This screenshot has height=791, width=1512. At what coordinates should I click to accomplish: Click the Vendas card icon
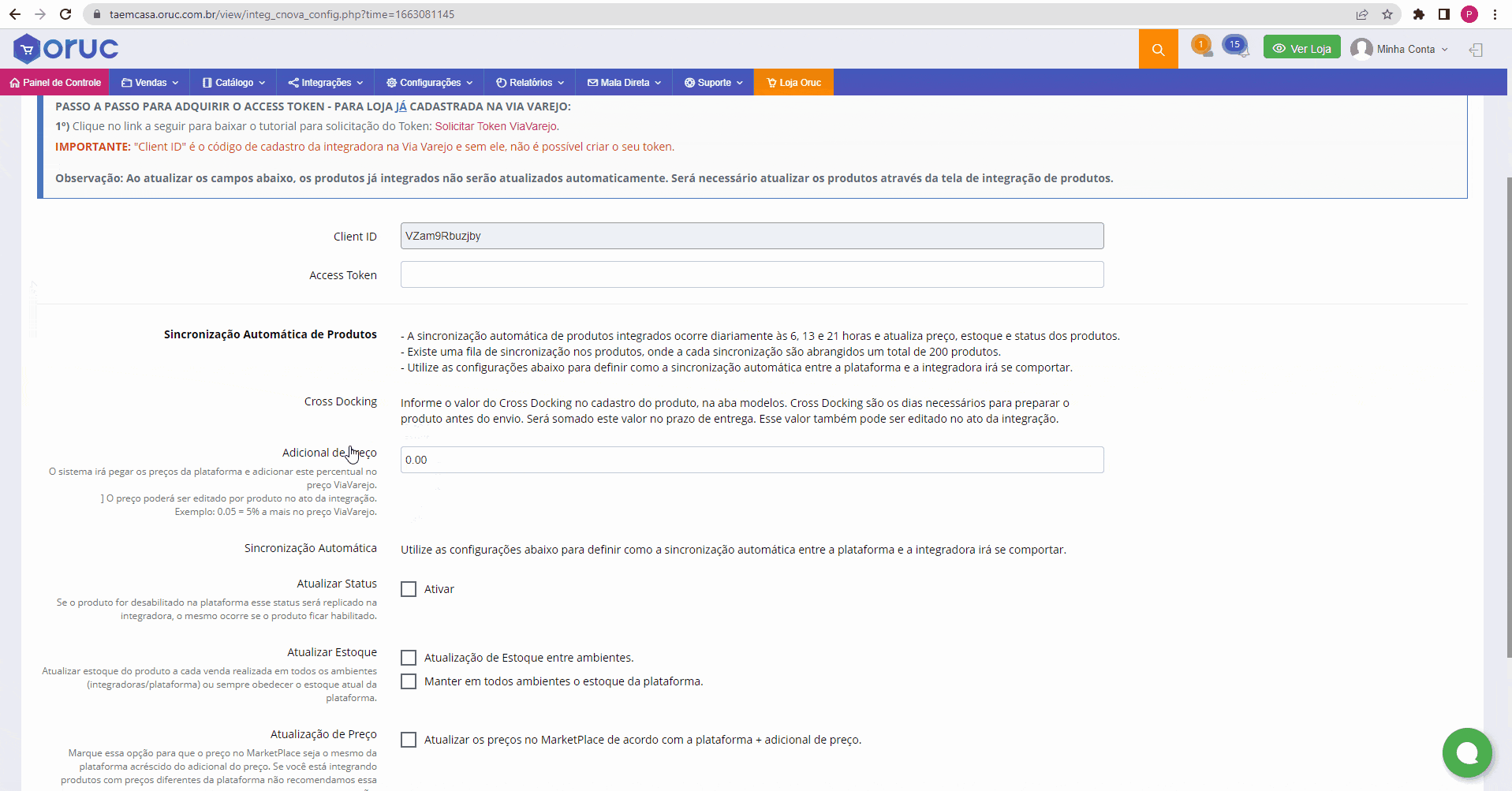[x=126, y=82]
